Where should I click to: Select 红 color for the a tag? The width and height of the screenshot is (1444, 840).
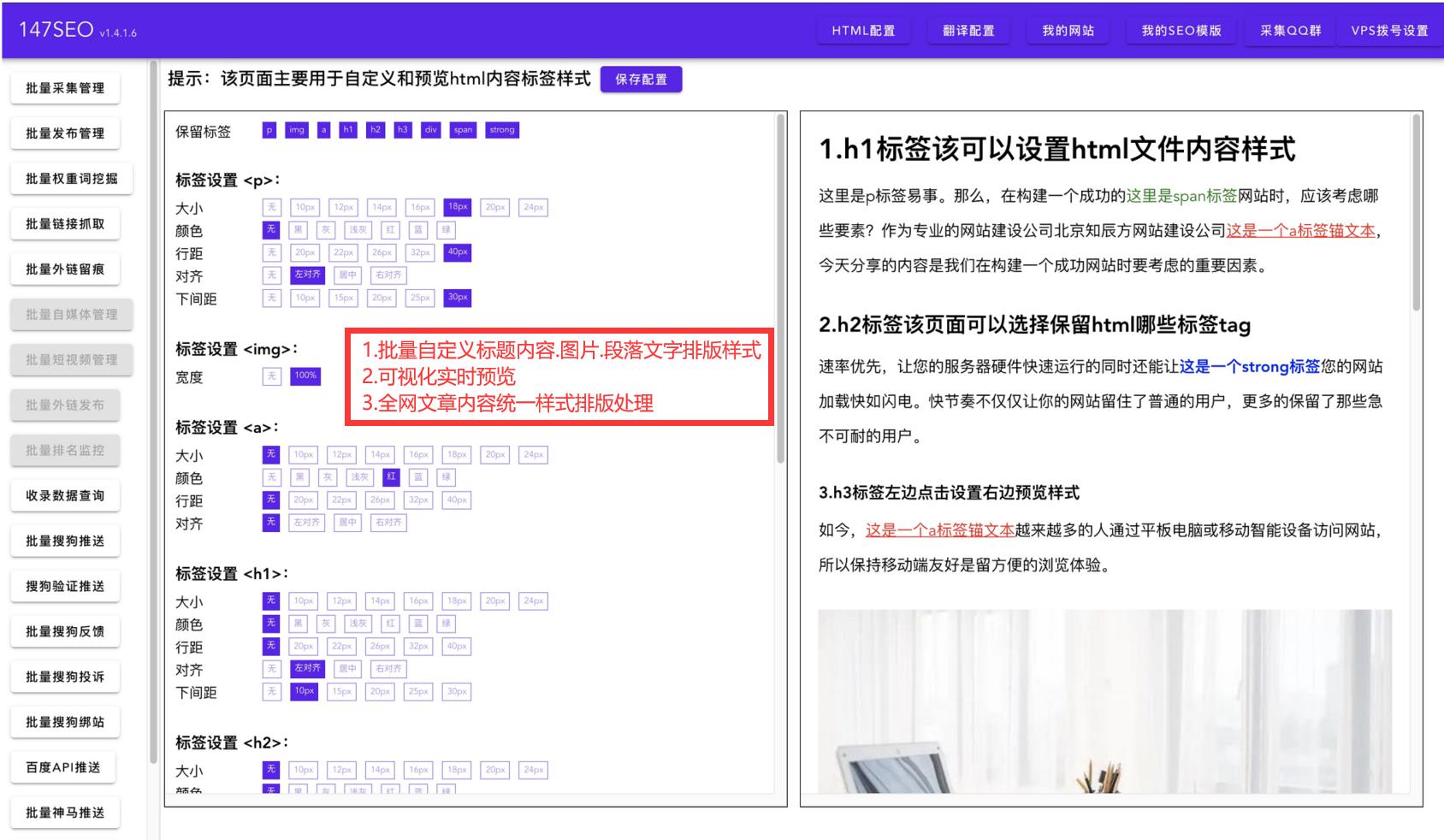(x=390, y=477)
